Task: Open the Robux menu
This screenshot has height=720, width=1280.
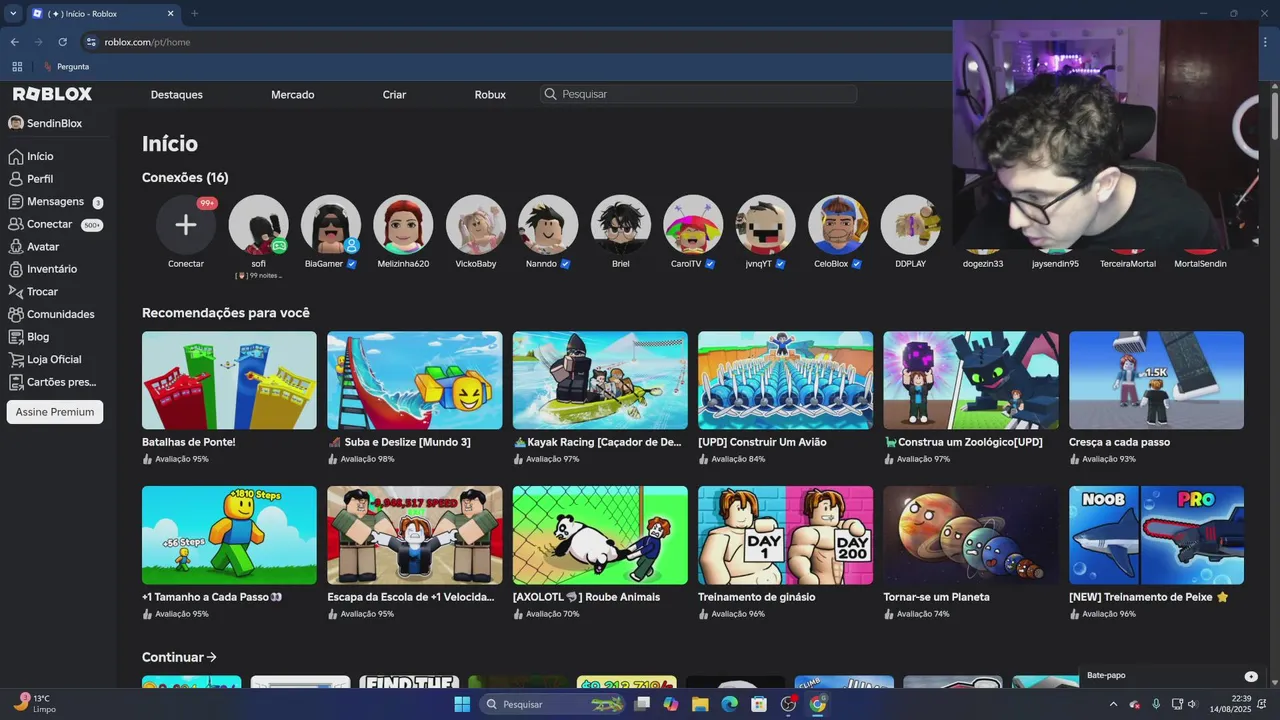Action: click(x=490, y=94)
